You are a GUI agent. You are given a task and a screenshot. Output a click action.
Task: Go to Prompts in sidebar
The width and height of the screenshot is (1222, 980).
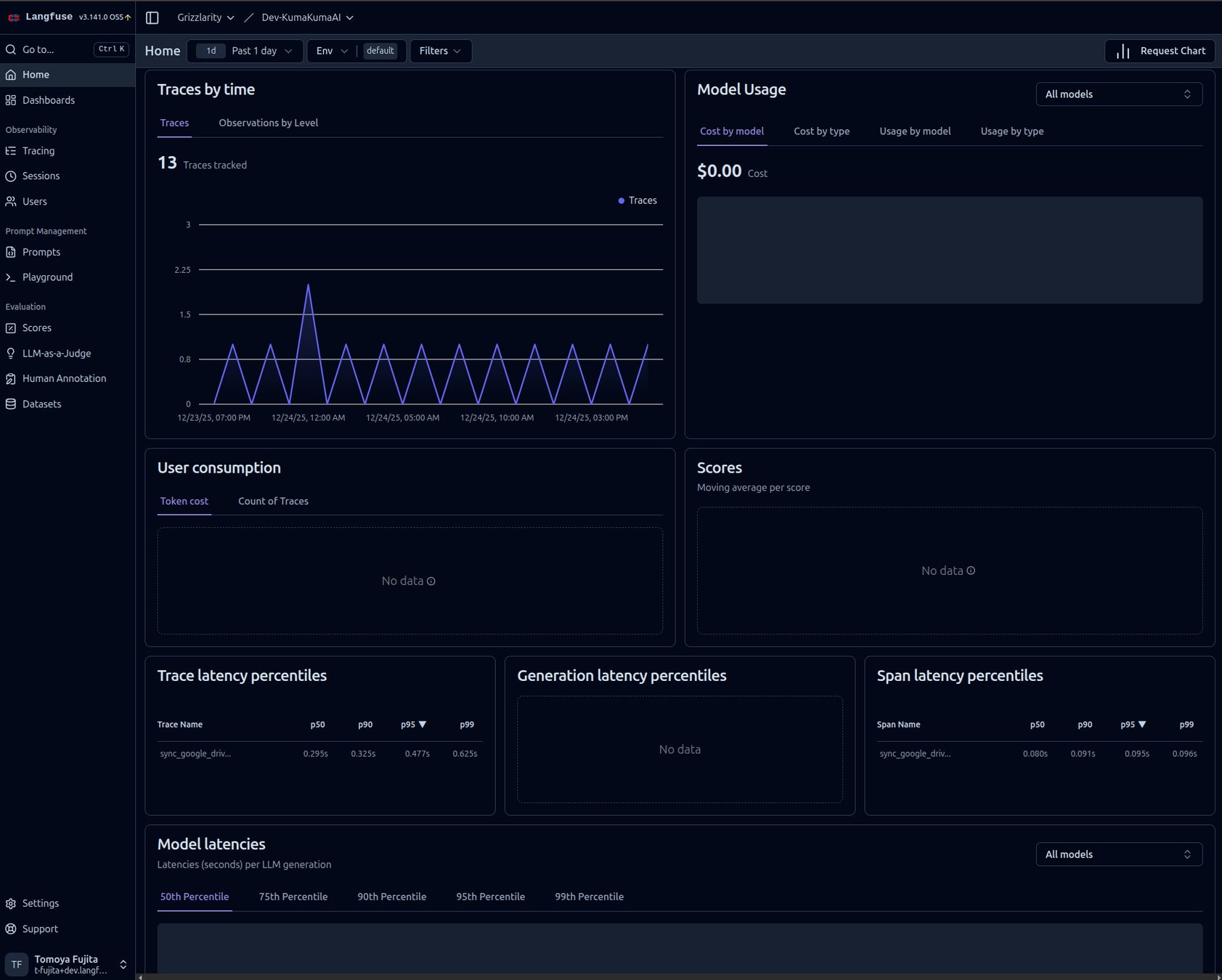41,252
